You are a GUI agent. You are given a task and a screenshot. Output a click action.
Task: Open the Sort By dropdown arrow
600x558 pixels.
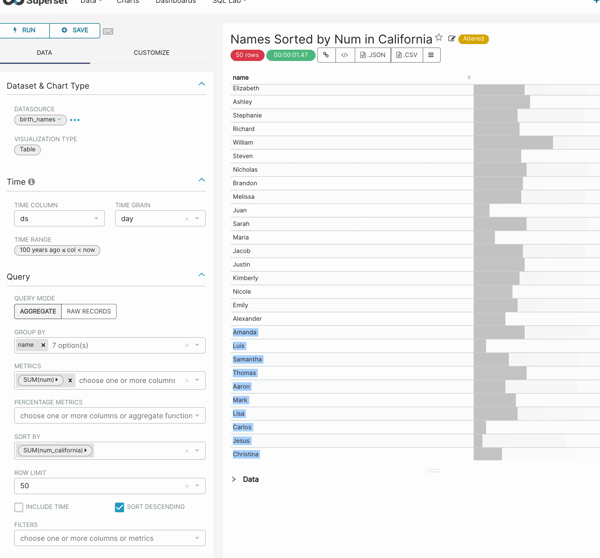[x=197, y=450]
